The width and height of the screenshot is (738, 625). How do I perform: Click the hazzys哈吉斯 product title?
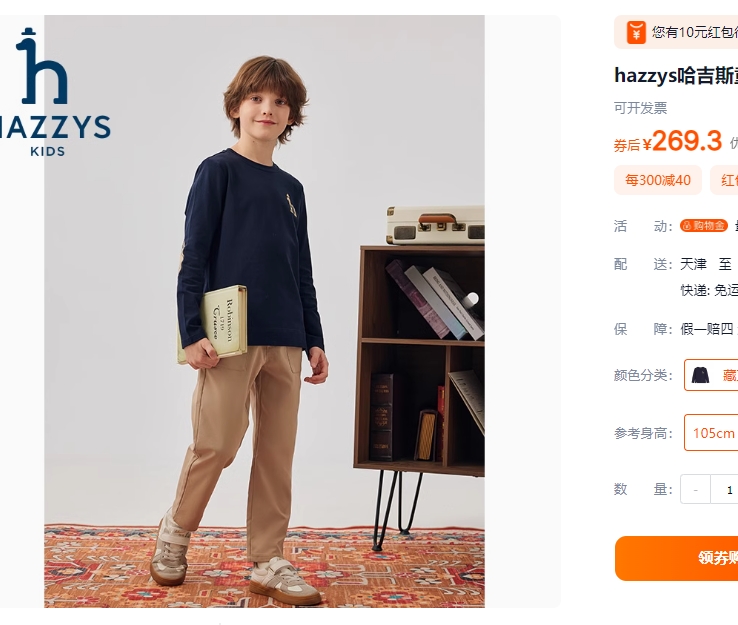(x=676, y=76)
